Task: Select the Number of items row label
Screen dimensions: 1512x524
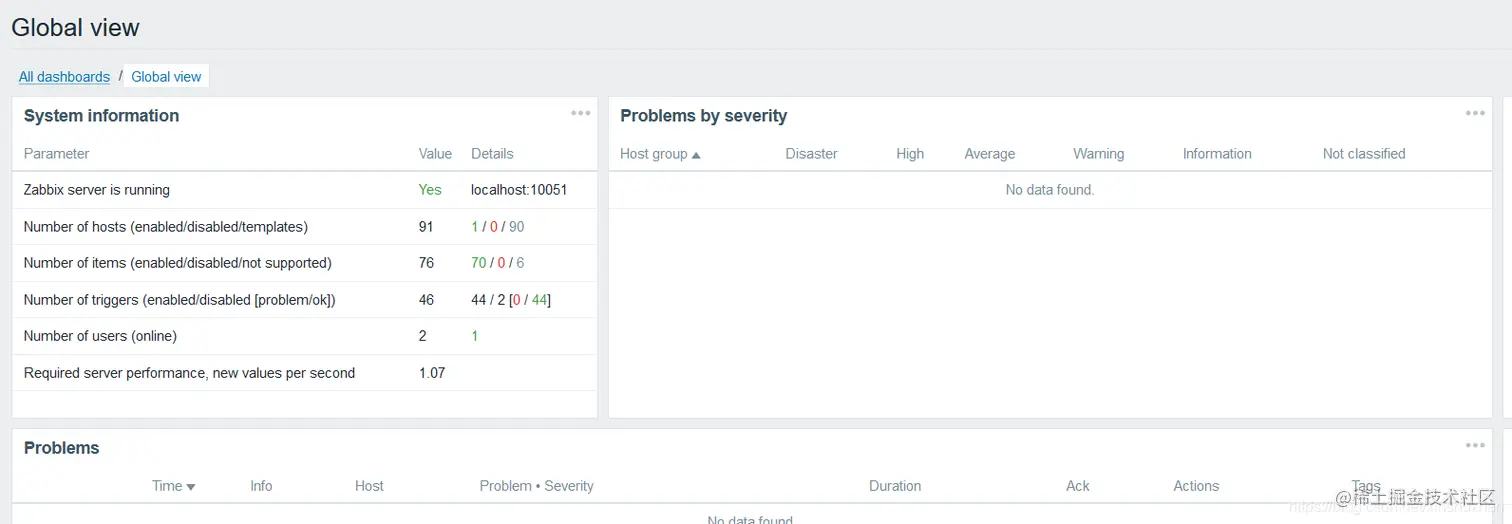Action: coord(178,263)
